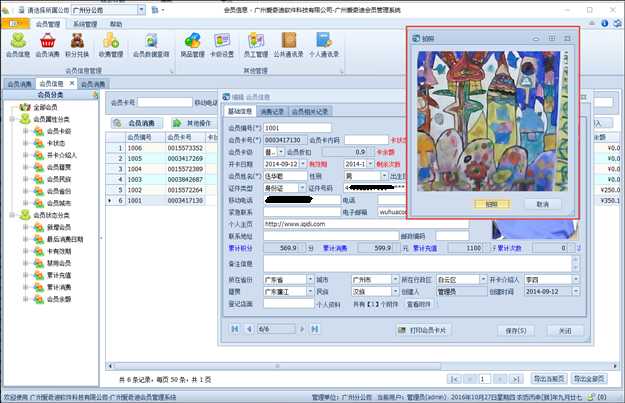This screenshot has width=625, height=403.
Task: Expand the 会员卡级 tree node
Action: (x=26, y=131)
